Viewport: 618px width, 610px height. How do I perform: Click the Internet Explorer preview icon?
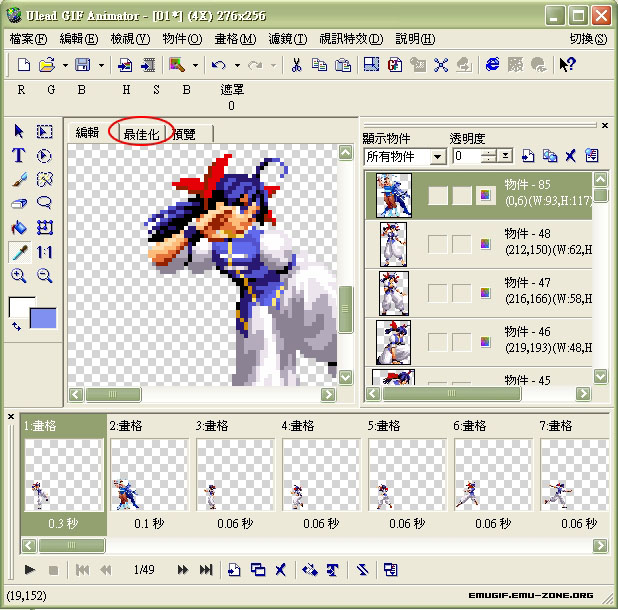click(493, 65)
